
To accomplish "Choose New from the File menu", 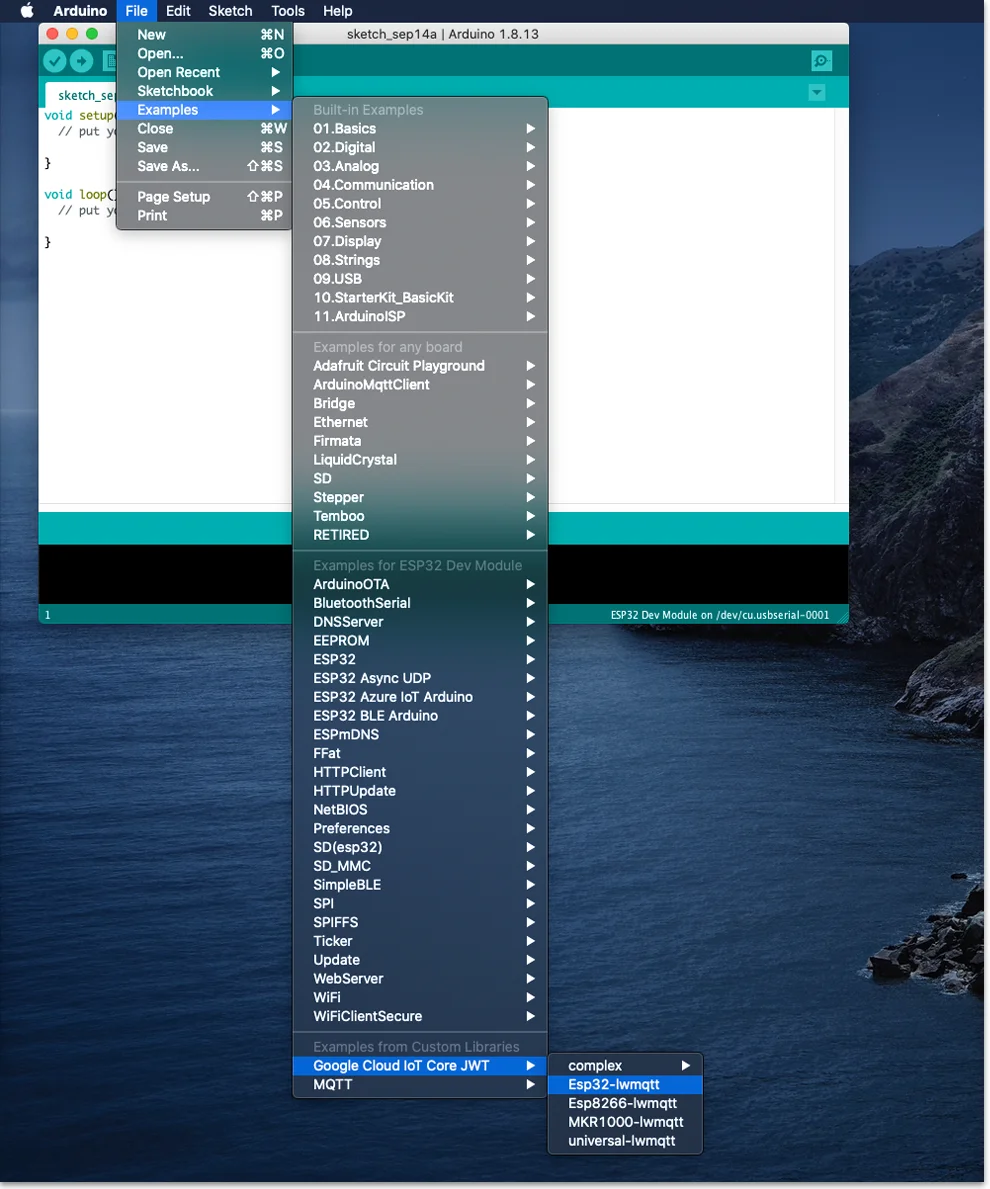I will point(204,35).
